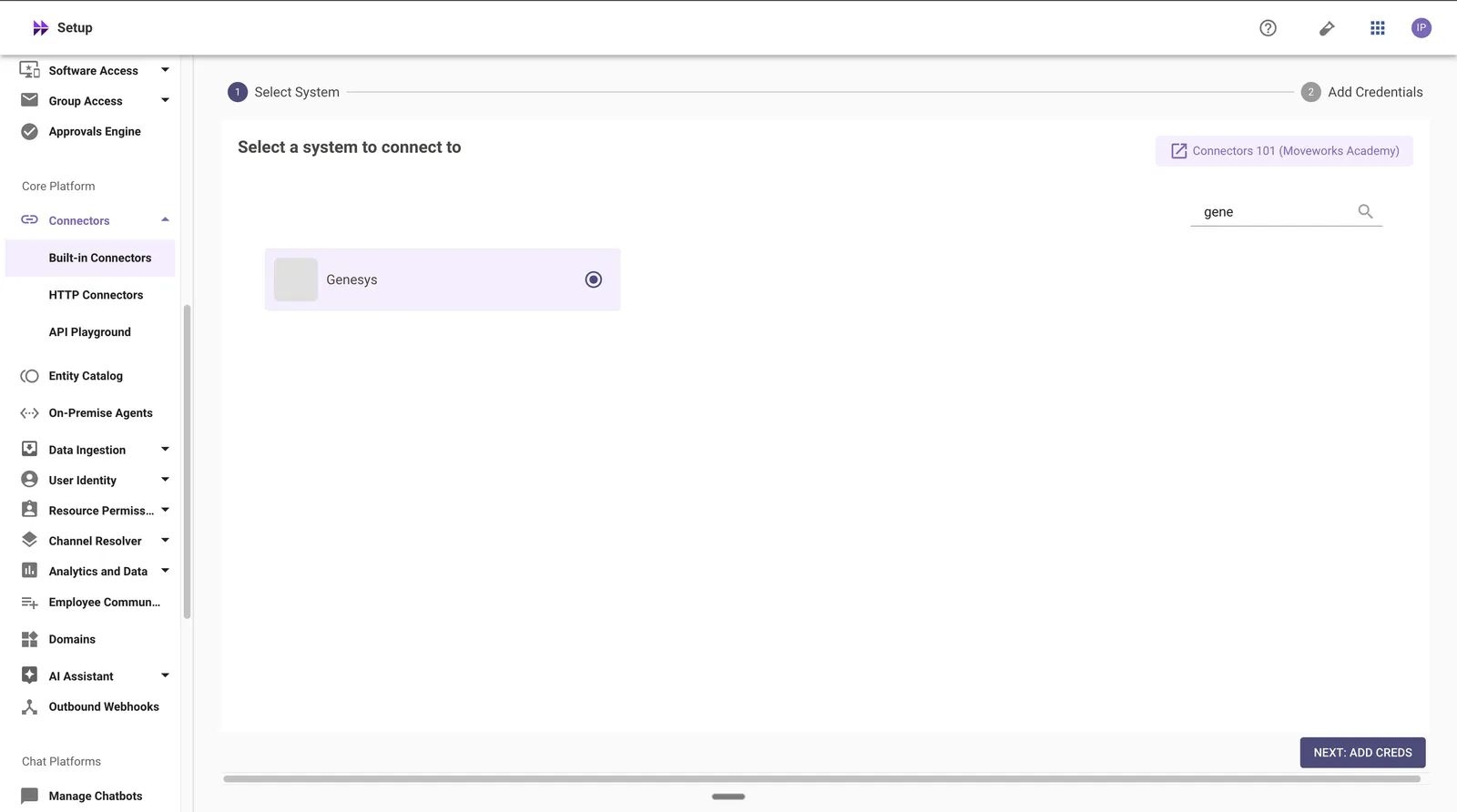Open the apps grid launcher icon
The image size is (1457, 812).
coord(1378,28)
